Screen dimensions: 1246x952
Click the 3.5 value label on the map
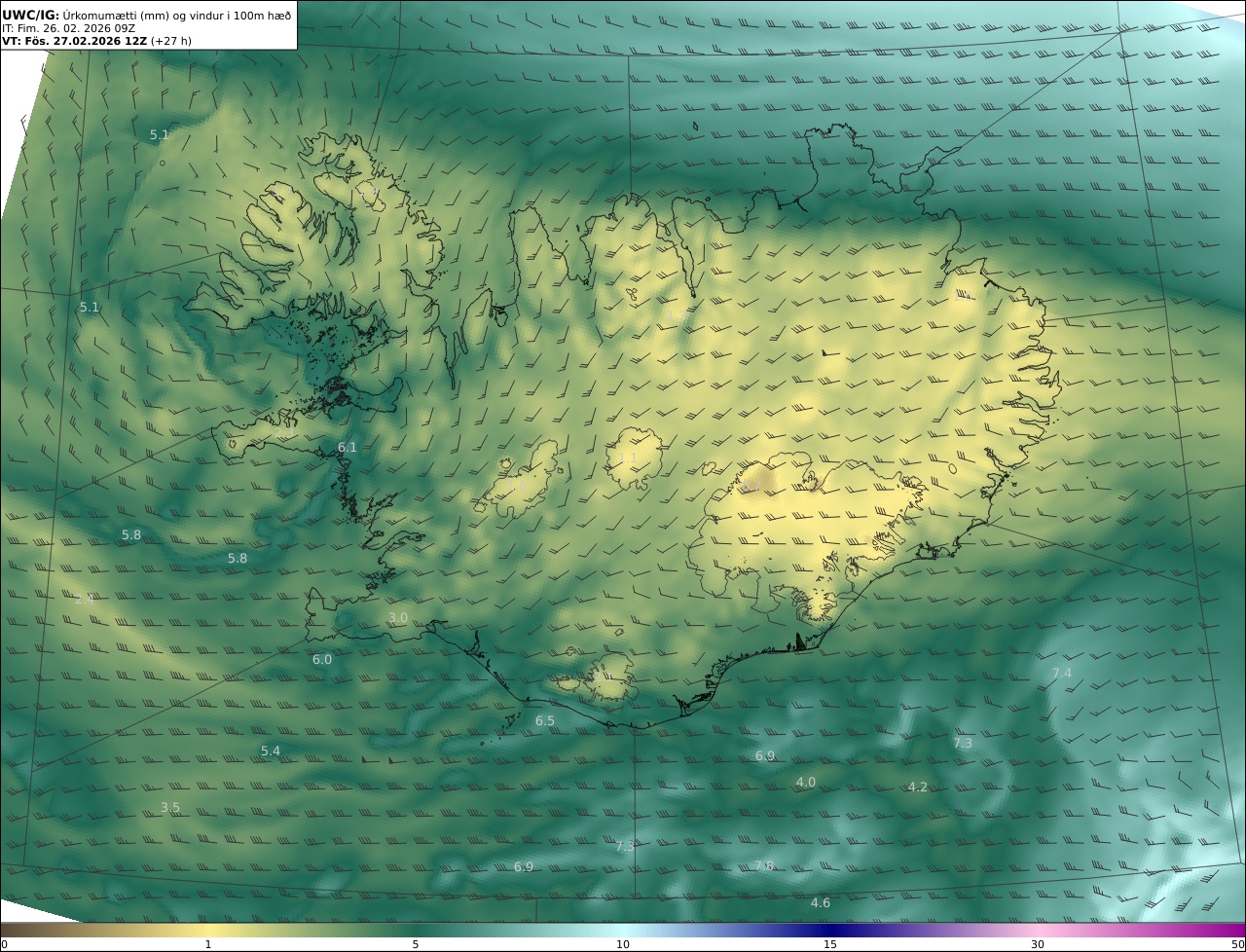[x=170, y=808]
